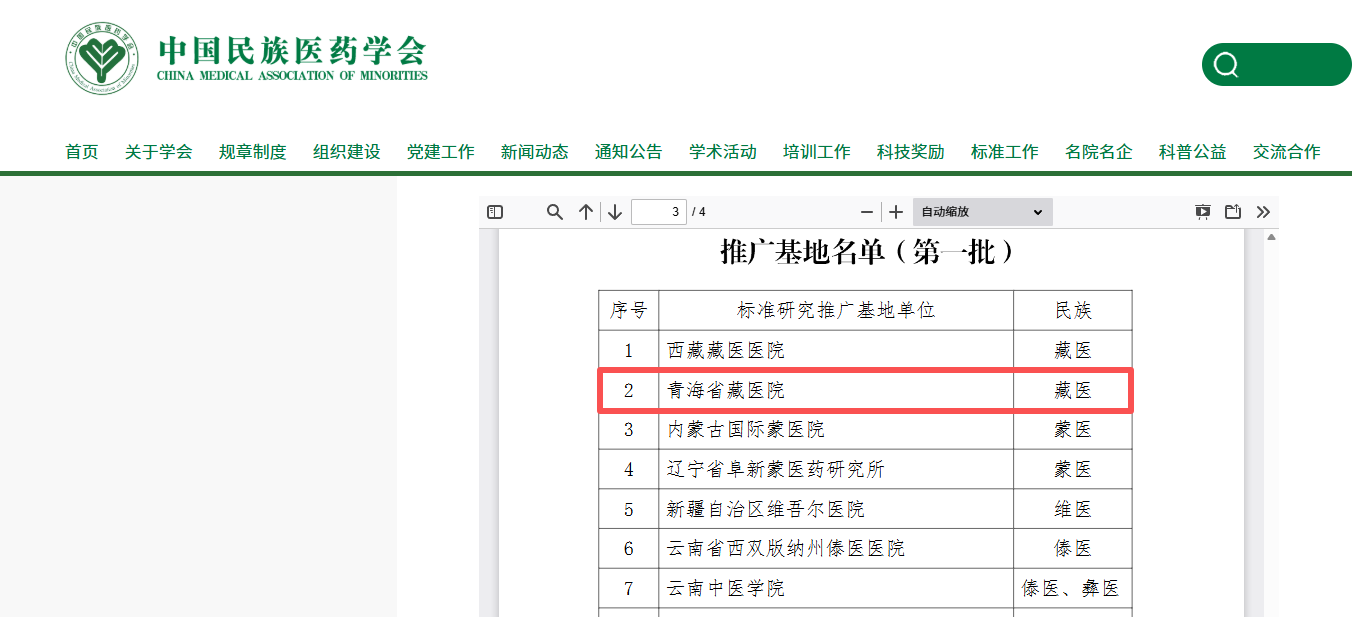Screen dimensions: 1352x617
Task: Open the PDF find-in-document tool
Action: pos(555,212)
